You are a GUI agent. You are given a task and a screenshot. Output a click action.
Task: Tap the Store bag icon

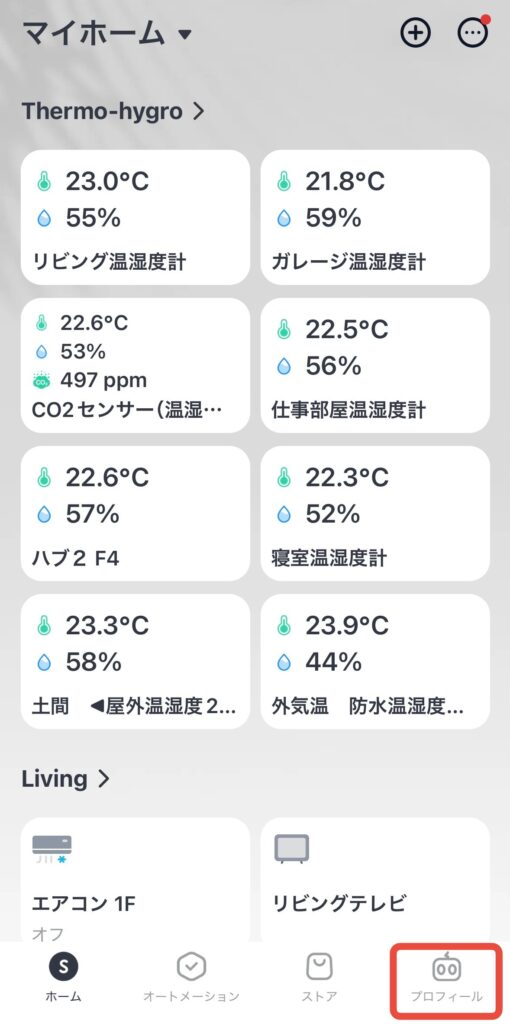coord(319,966)
